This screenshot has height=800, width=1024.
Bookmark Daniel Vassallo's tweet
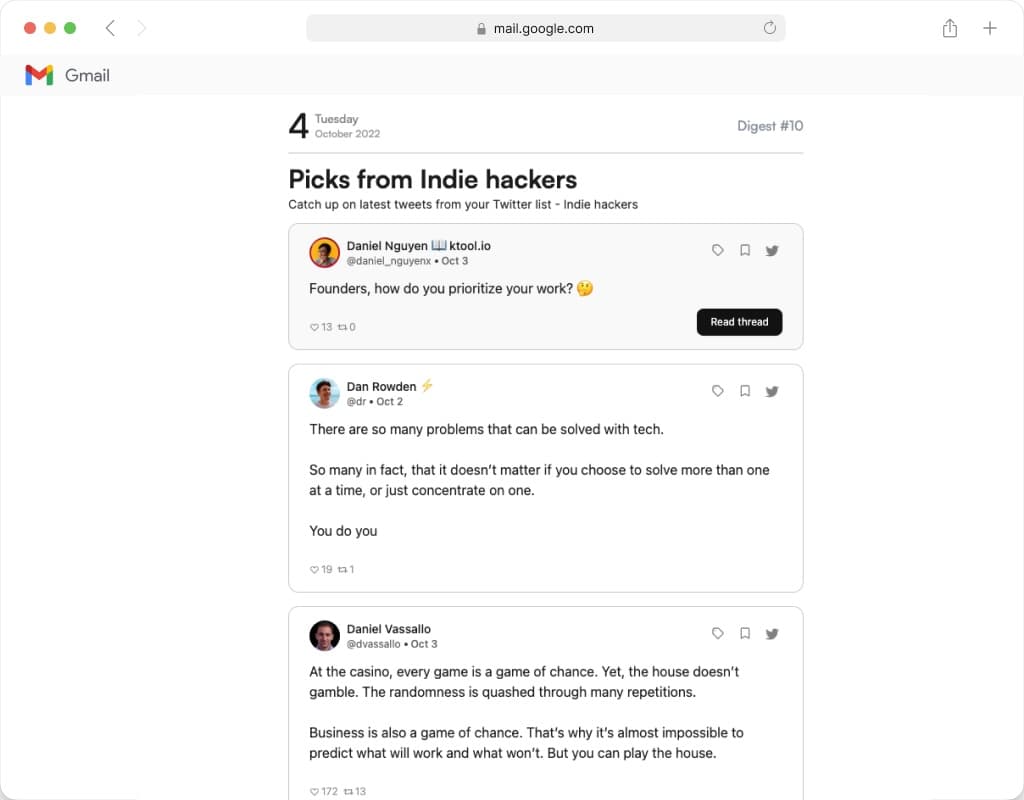(745, 634)
